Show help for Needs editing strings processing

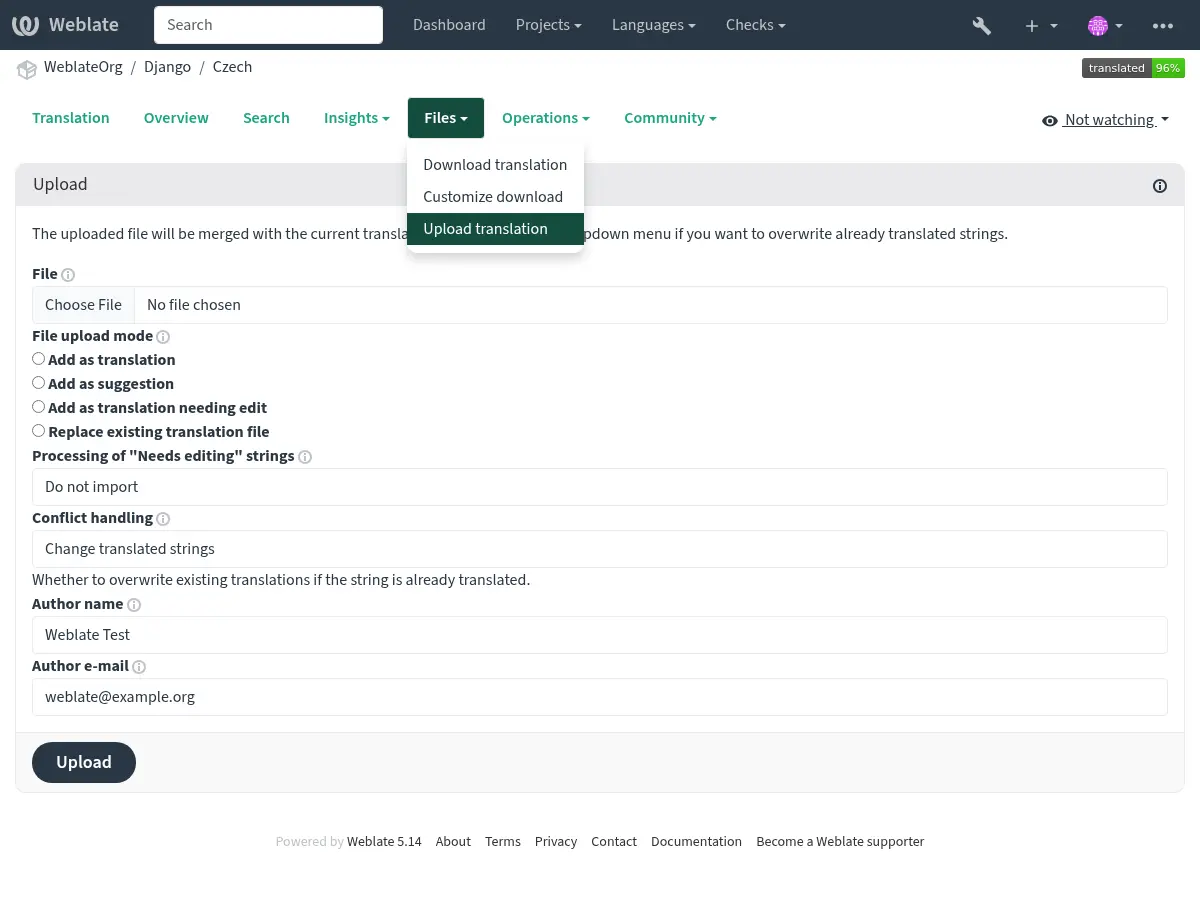tap(305, 456)
